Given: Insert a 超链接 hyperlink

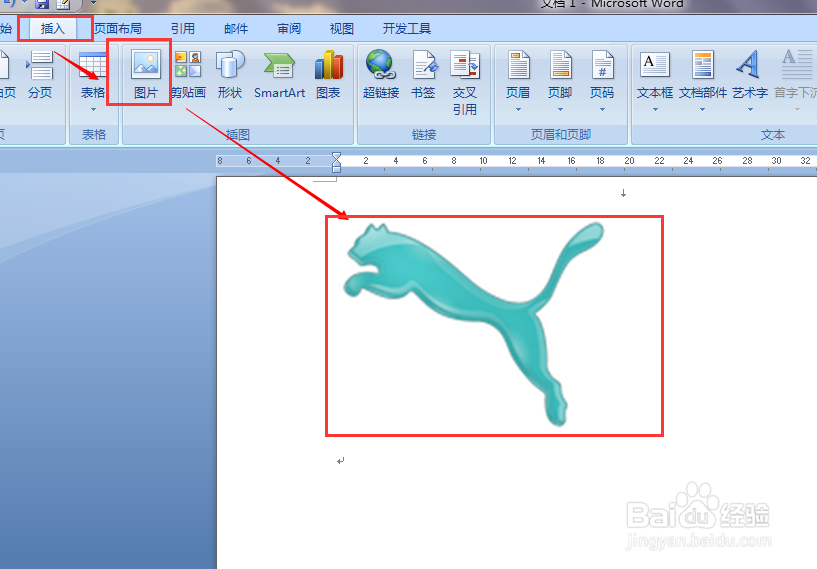Looking at the screenshot, I should tap(381, 75).
